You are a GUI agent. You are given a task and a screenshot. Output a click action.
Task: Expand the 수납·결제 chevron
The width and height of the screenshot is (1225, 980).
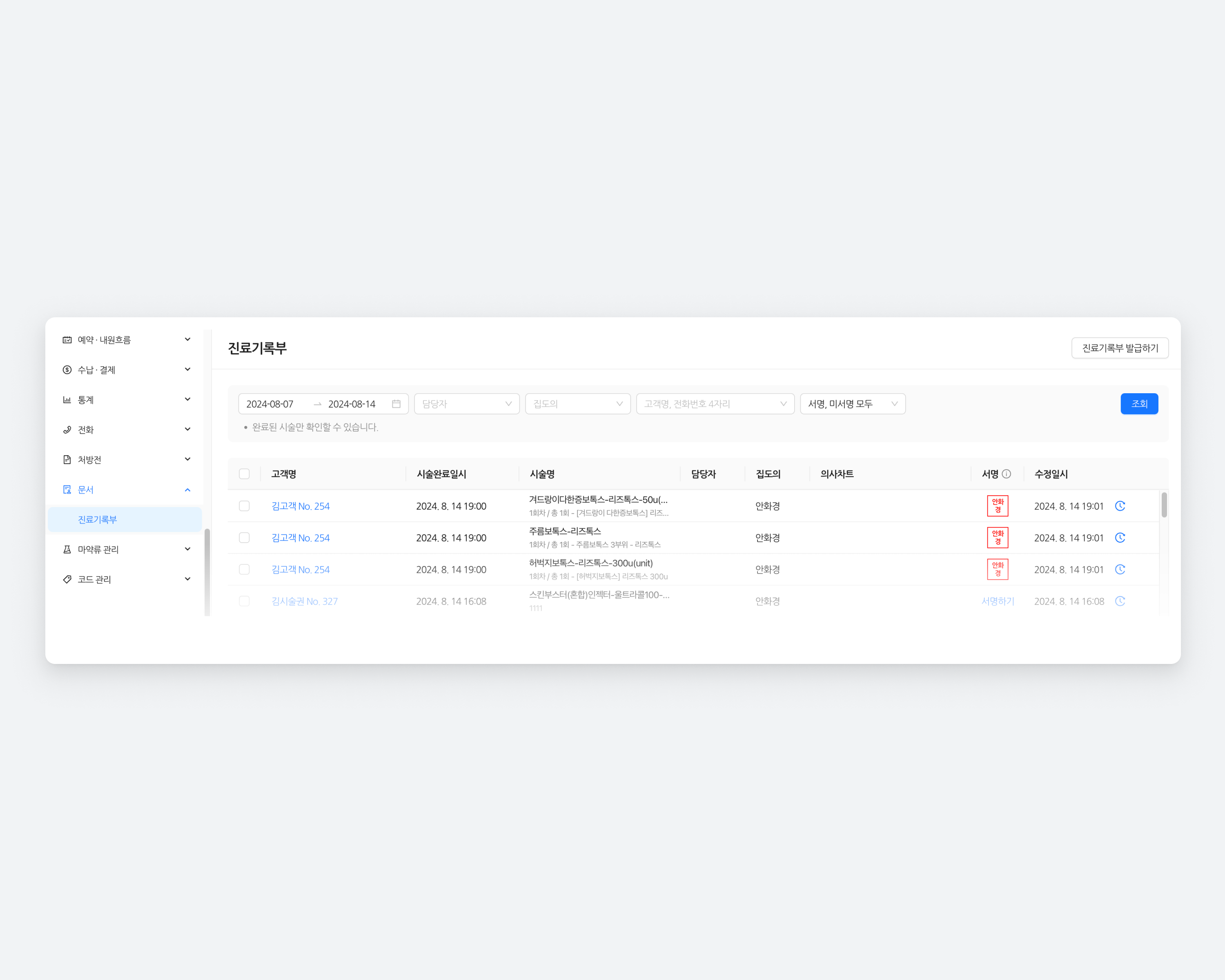[187, 369]
